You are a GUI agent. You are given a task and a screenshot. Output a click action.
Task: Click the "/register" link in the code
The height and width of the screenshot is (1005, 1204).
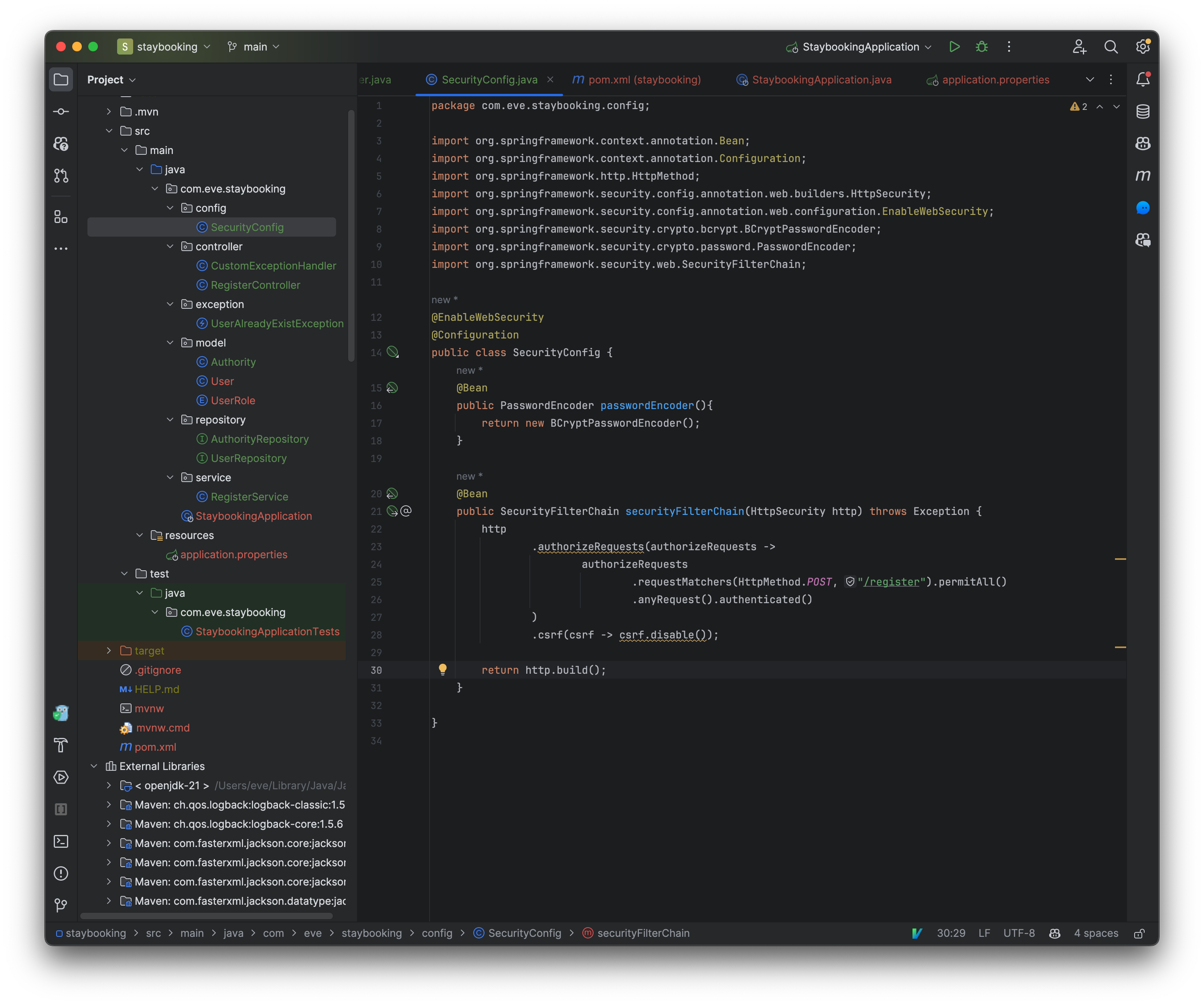pyautogui.click(x=890, y=582)
